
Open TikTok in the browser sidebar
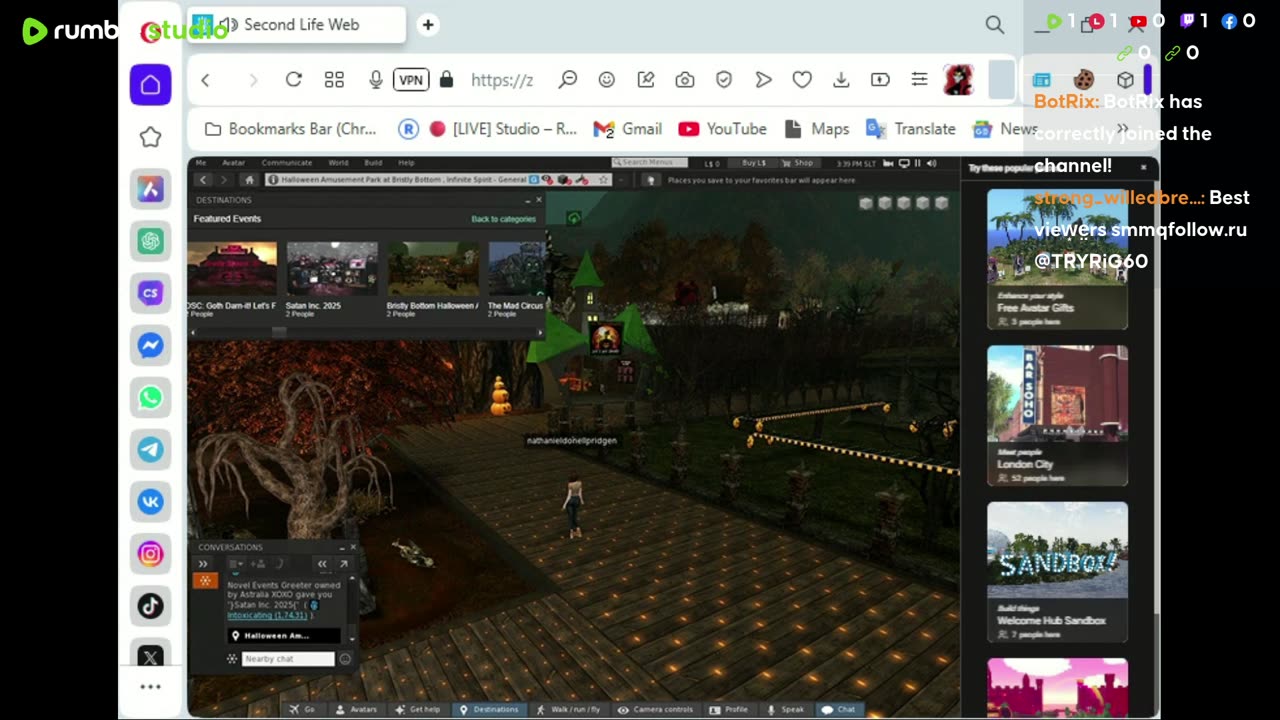pyautogui.click(x=150, y=605)
